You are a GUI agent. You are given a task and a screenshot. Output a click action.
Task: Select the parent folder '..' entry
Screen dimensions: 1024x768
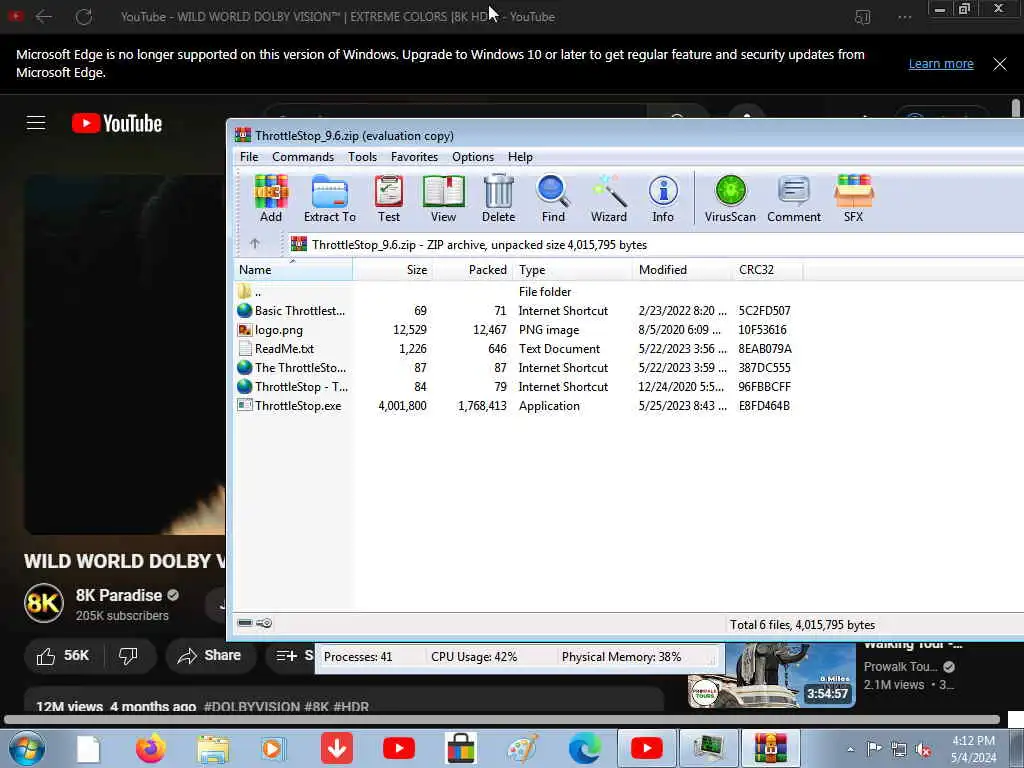[x=249, y=291]
